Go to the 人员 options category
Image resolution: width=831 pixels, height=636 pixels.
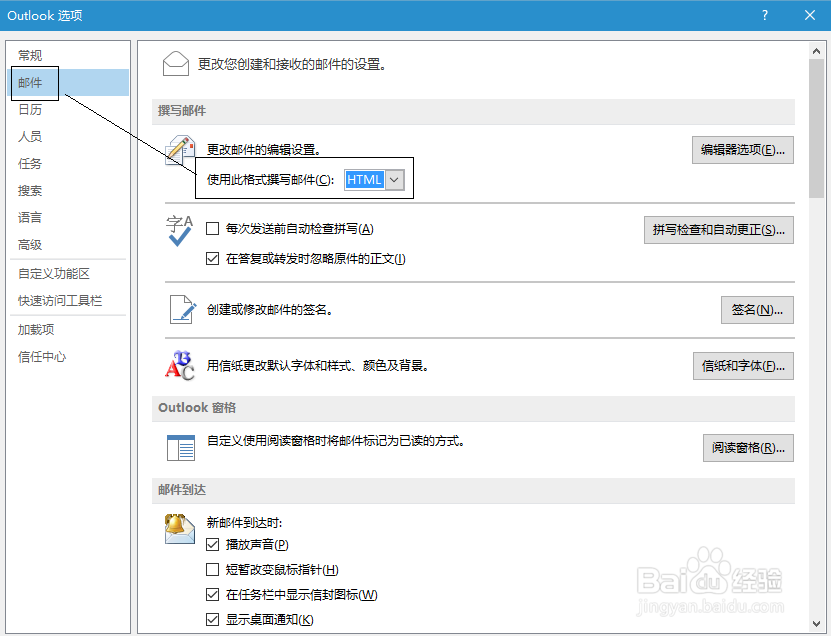tap(69, 137)
